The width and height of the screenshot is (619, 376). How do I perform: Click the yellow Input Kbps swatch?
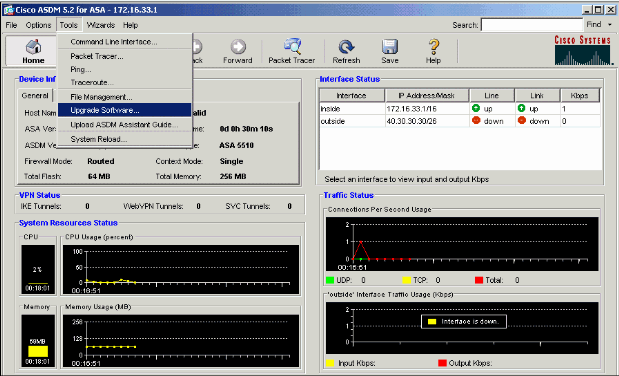pyautogui.click(x=330, y=363)
